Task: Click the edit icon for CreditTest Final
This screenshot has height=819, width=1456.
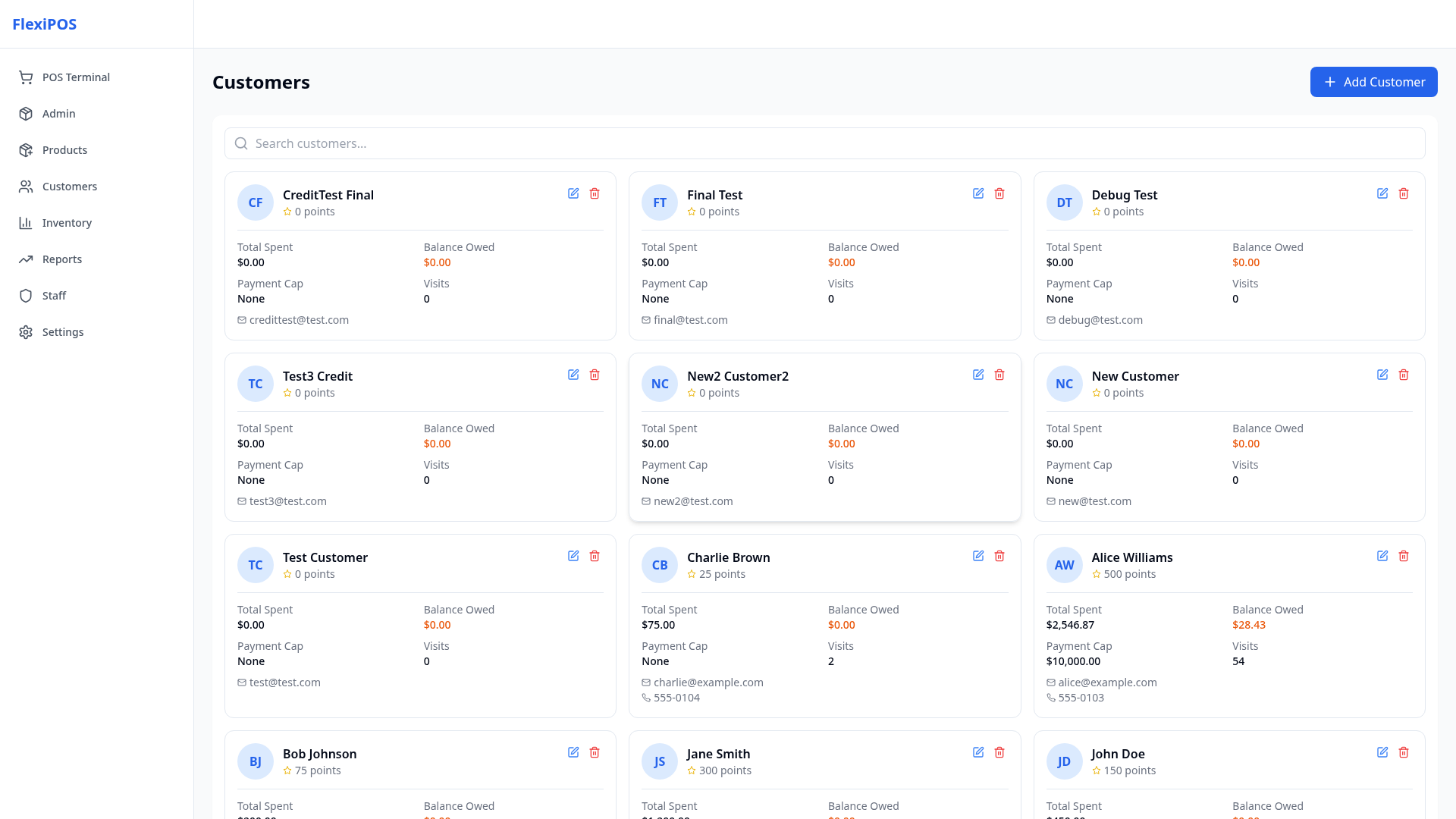Action: [x=573, y=193]
